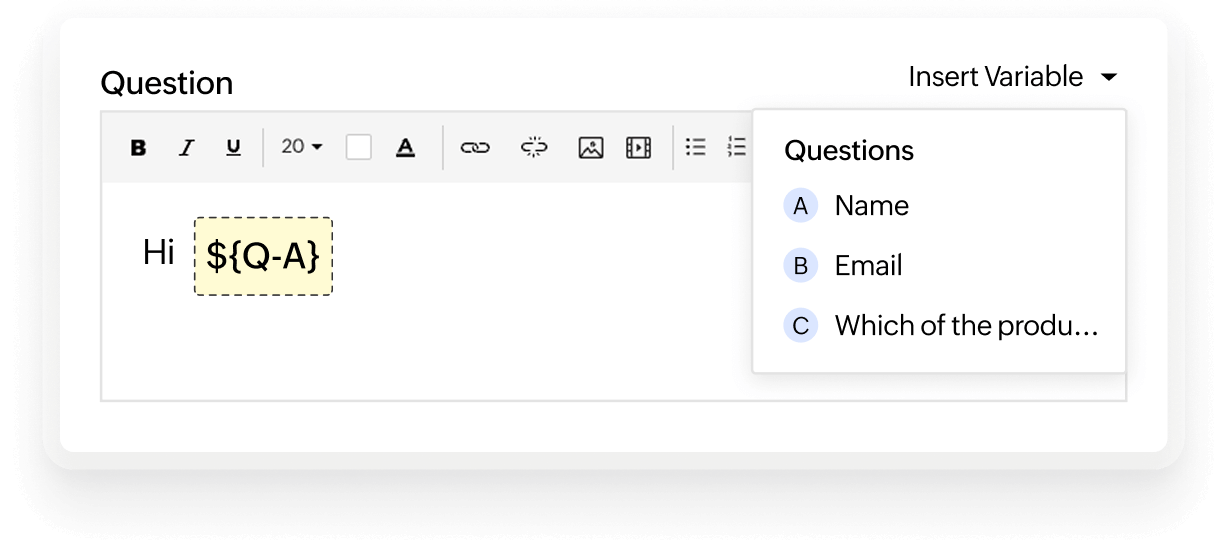Insert a hyperlink with the link icon

click(474, 148)
